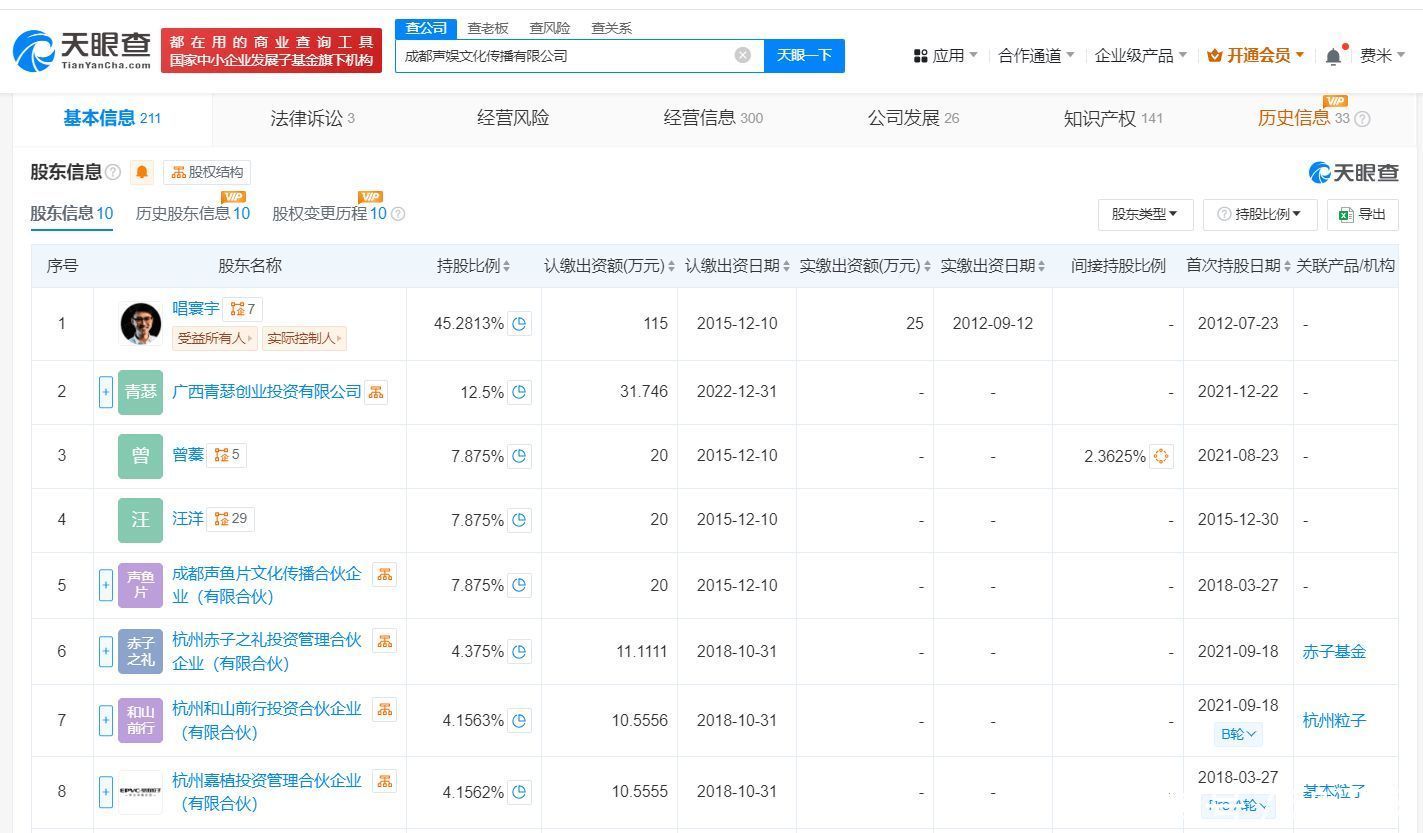Image resolution: width=1423 pixels, height=833 pixels.
Task: Switch to the 法律诉讼 tab
Action: pos(312,119)
